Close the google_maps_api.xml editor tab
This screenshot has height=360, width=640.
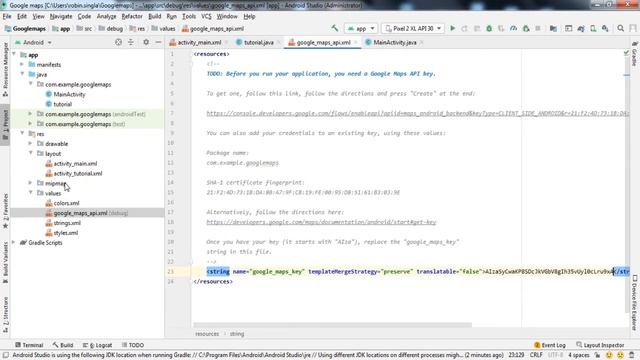[x=356, y=42]
